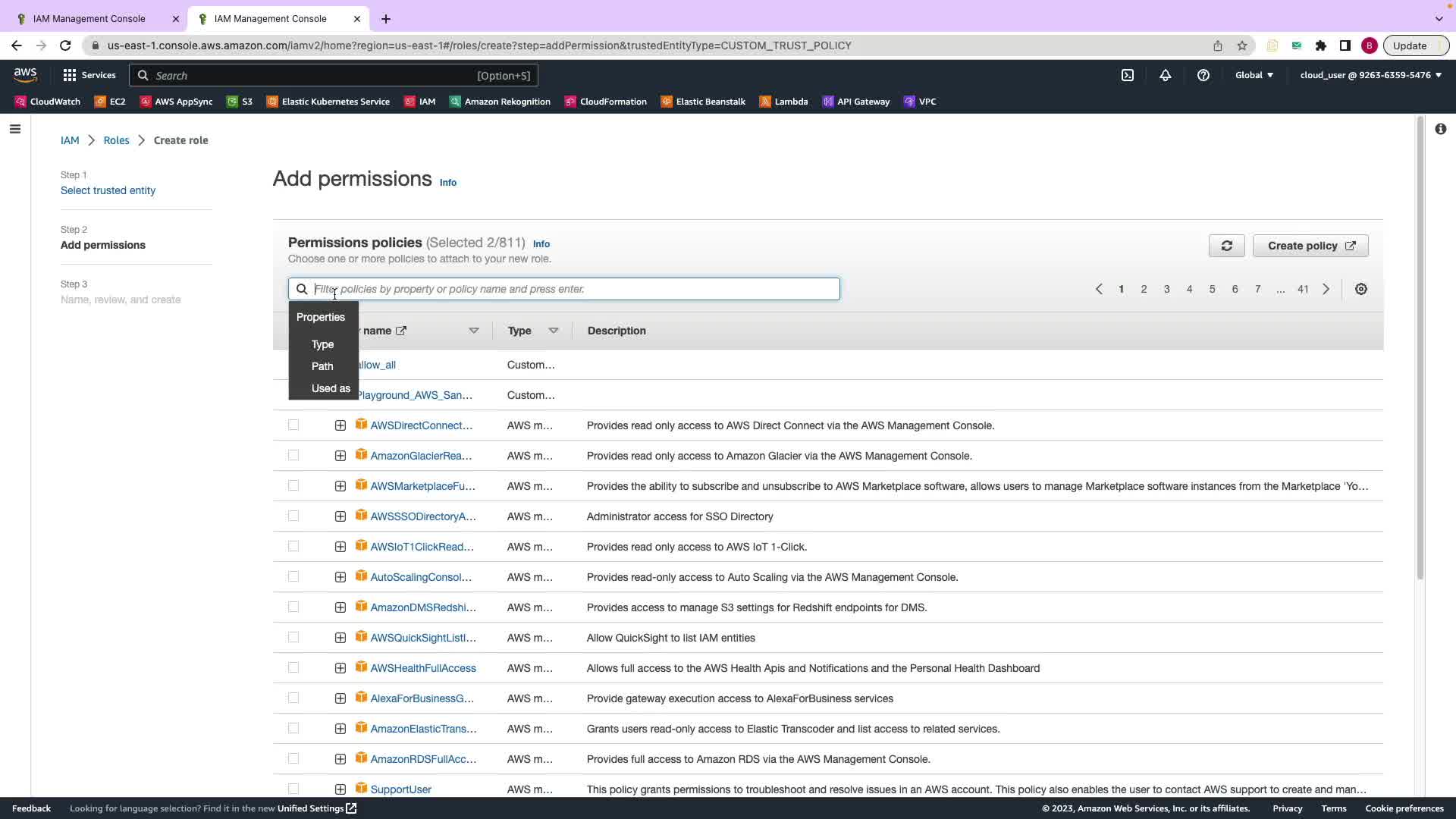Check the SupportUser policy checkbox
This screenshot has height=819, width=1456.
[x=293, y=789]
